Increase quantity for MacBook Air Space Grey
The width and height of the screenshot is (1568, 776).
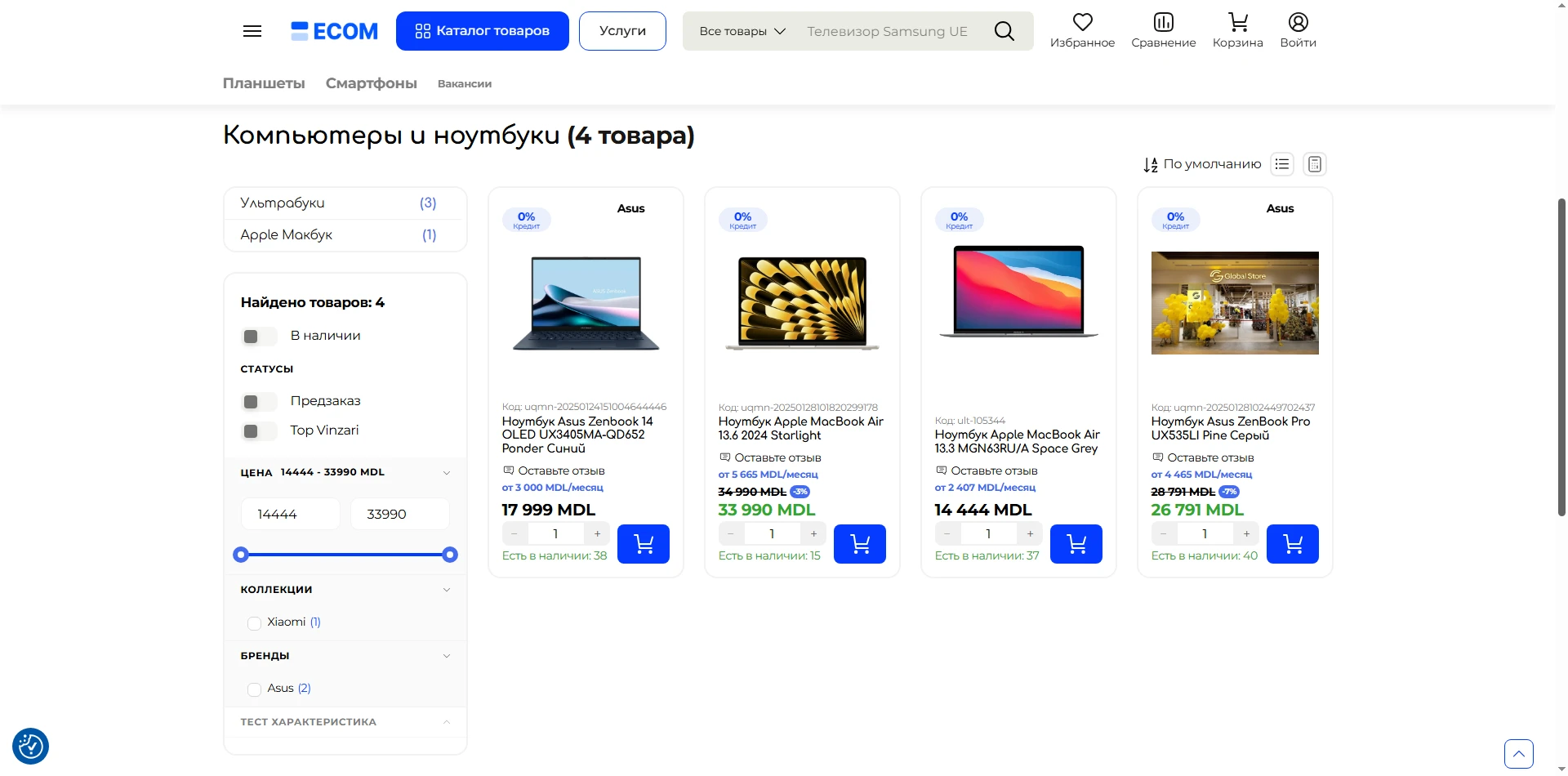(1031, 534)
